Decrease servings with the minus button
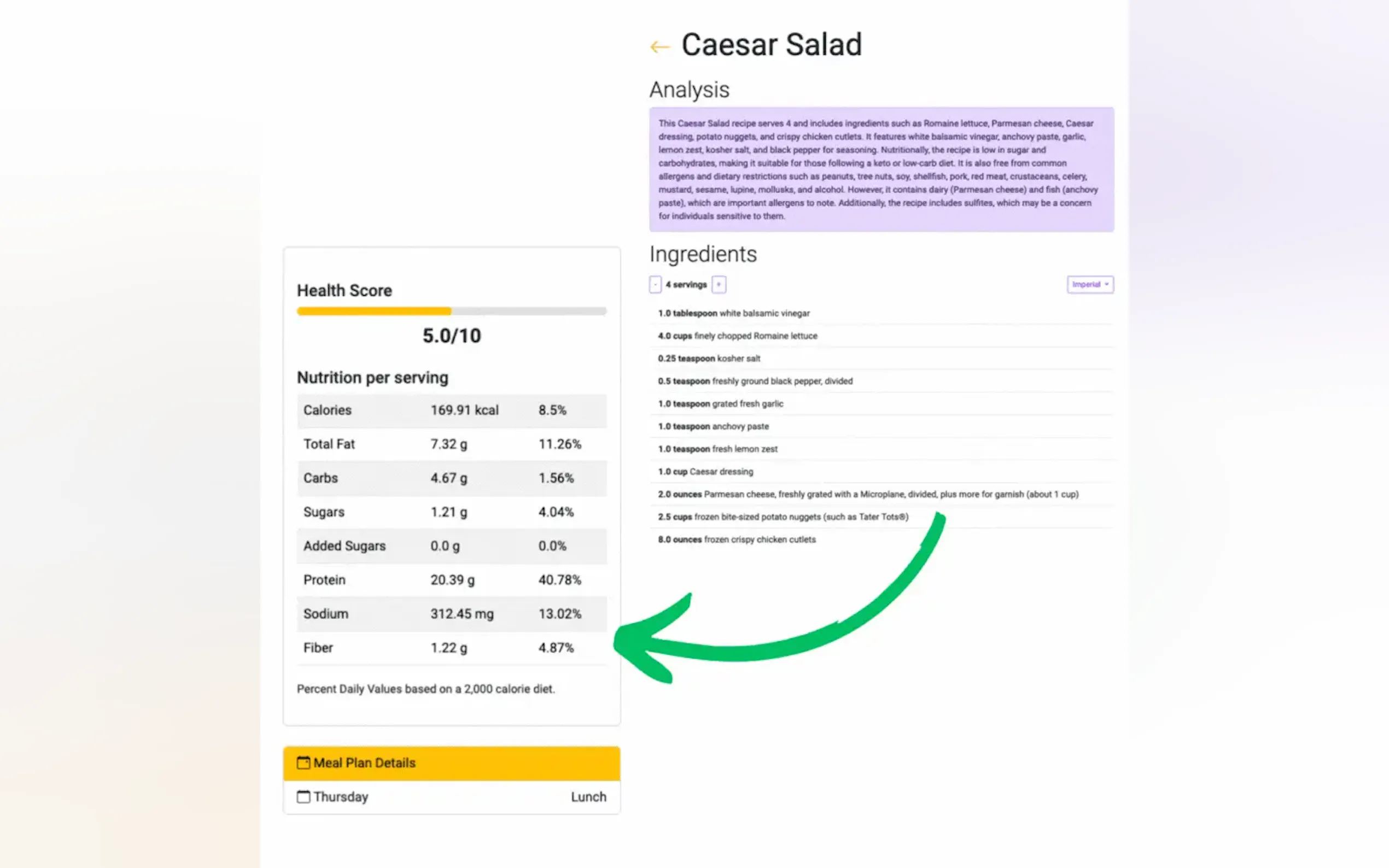Screen dimensions: 1389x868 click(x=655, y=285)
